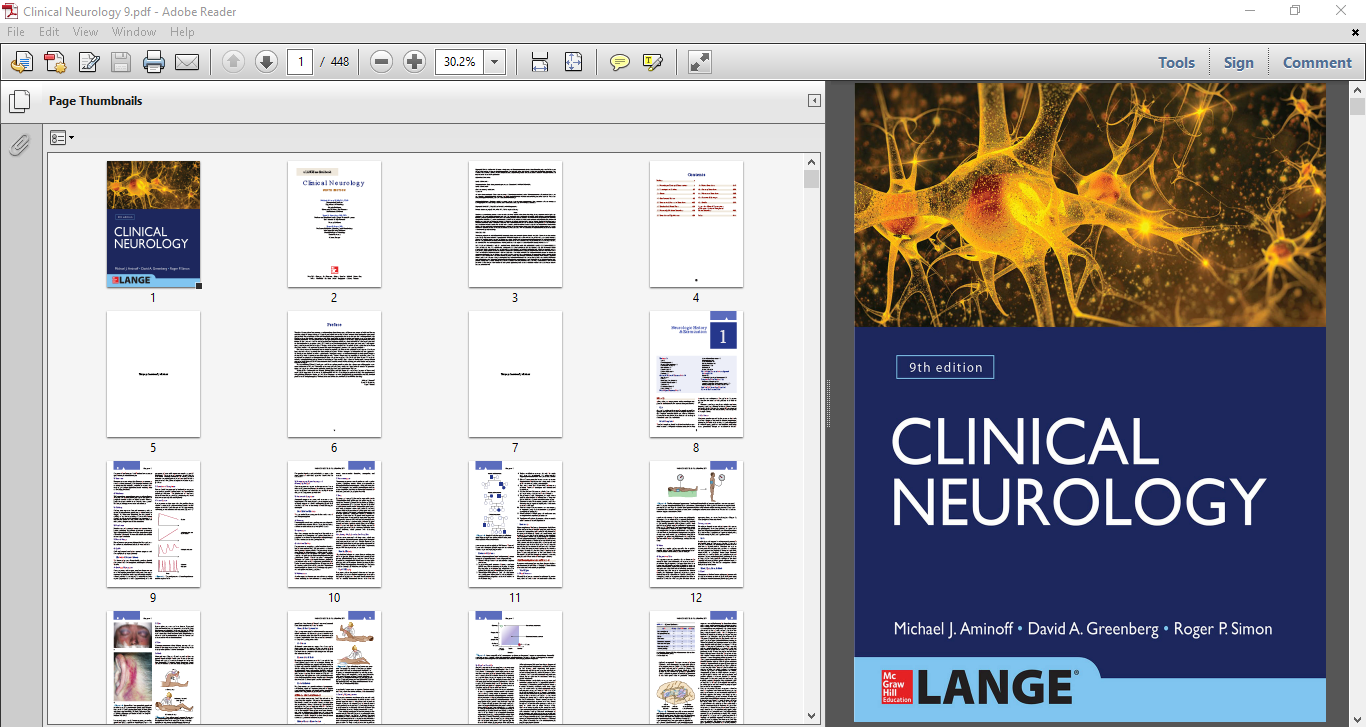
Task: Select the page 10 thumbnail
Action: tap(334, 524)
